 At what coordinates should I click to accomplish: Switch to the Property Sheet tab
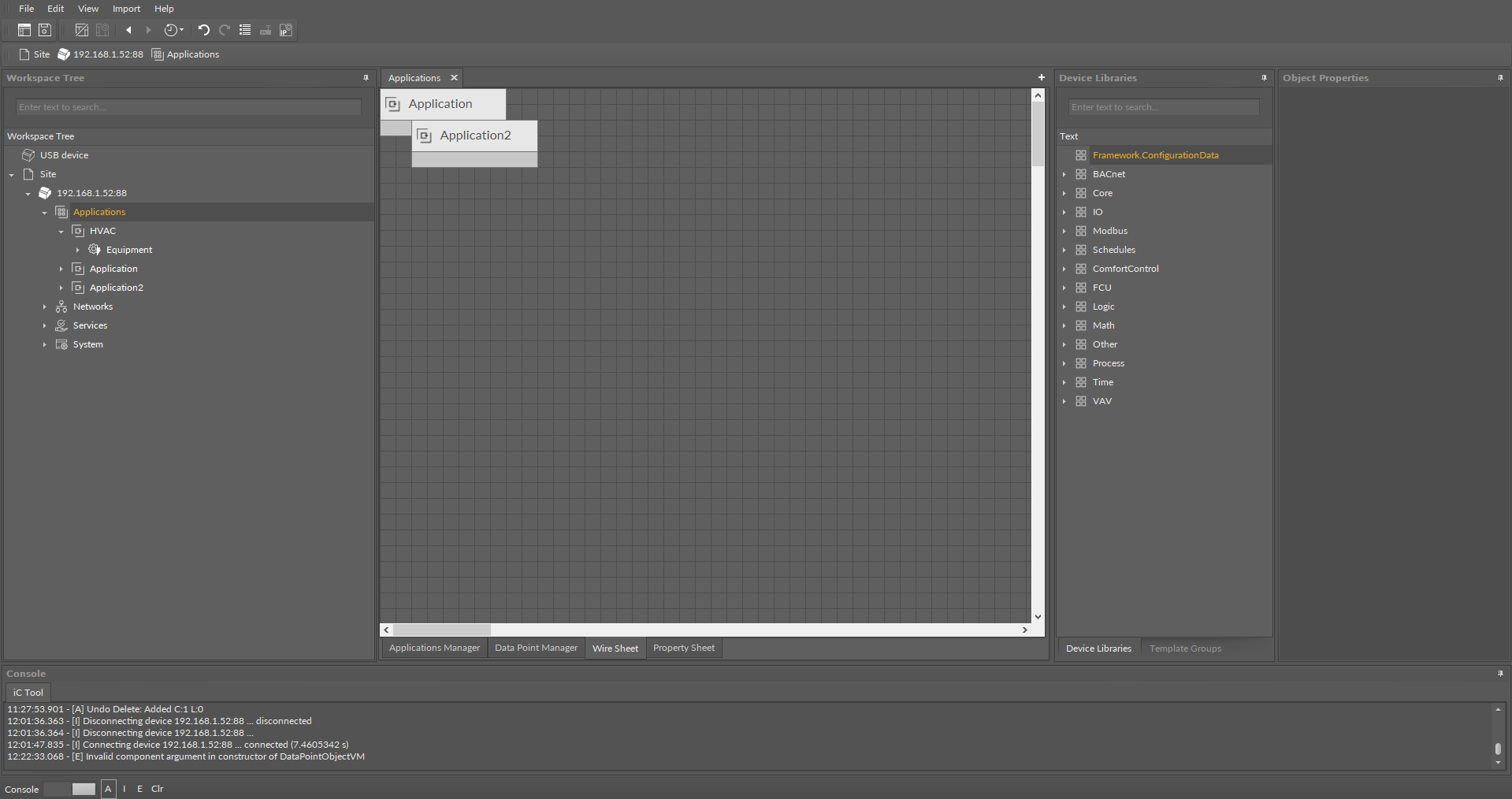tap(683, 648)
